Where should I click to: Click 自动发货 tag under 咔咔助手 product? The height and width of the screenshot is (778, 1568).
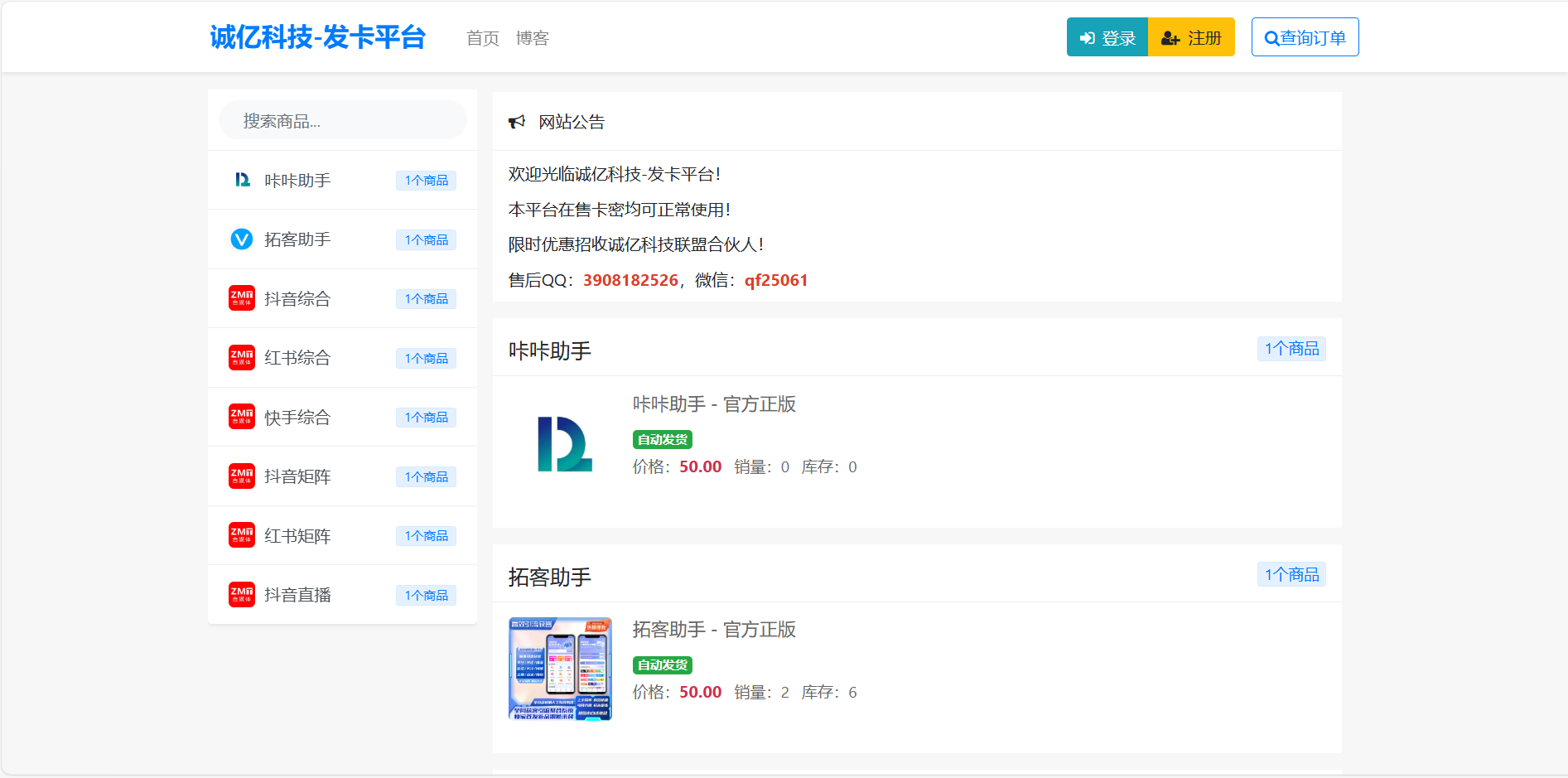click(x=663, y=440)
